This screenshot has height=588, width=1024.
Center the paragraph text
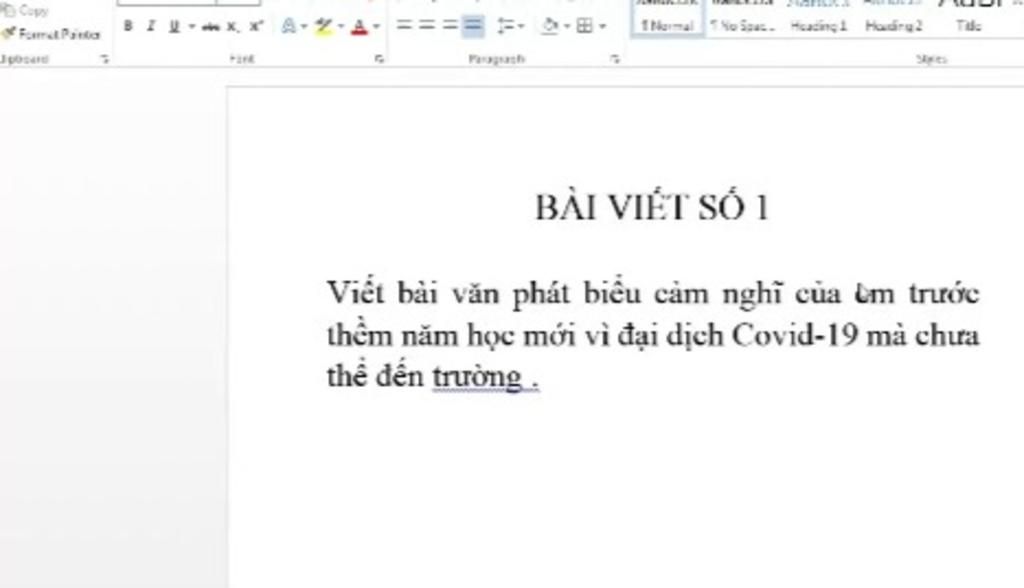pos(427,25)
